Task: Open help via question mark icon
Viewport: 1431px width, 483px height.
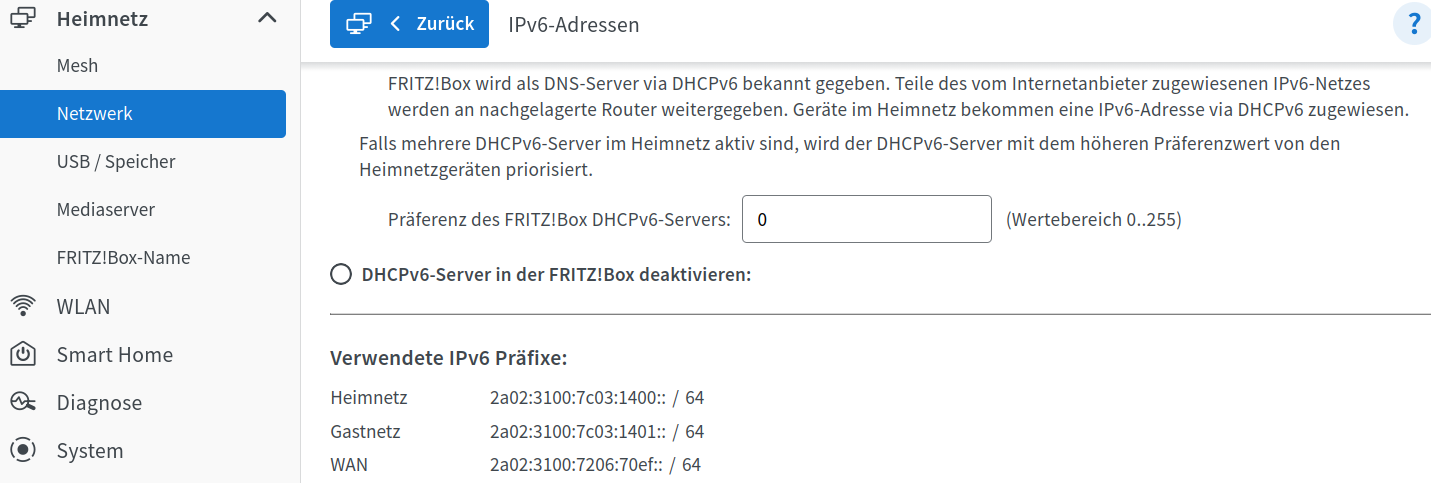Action: (1414, 24)
